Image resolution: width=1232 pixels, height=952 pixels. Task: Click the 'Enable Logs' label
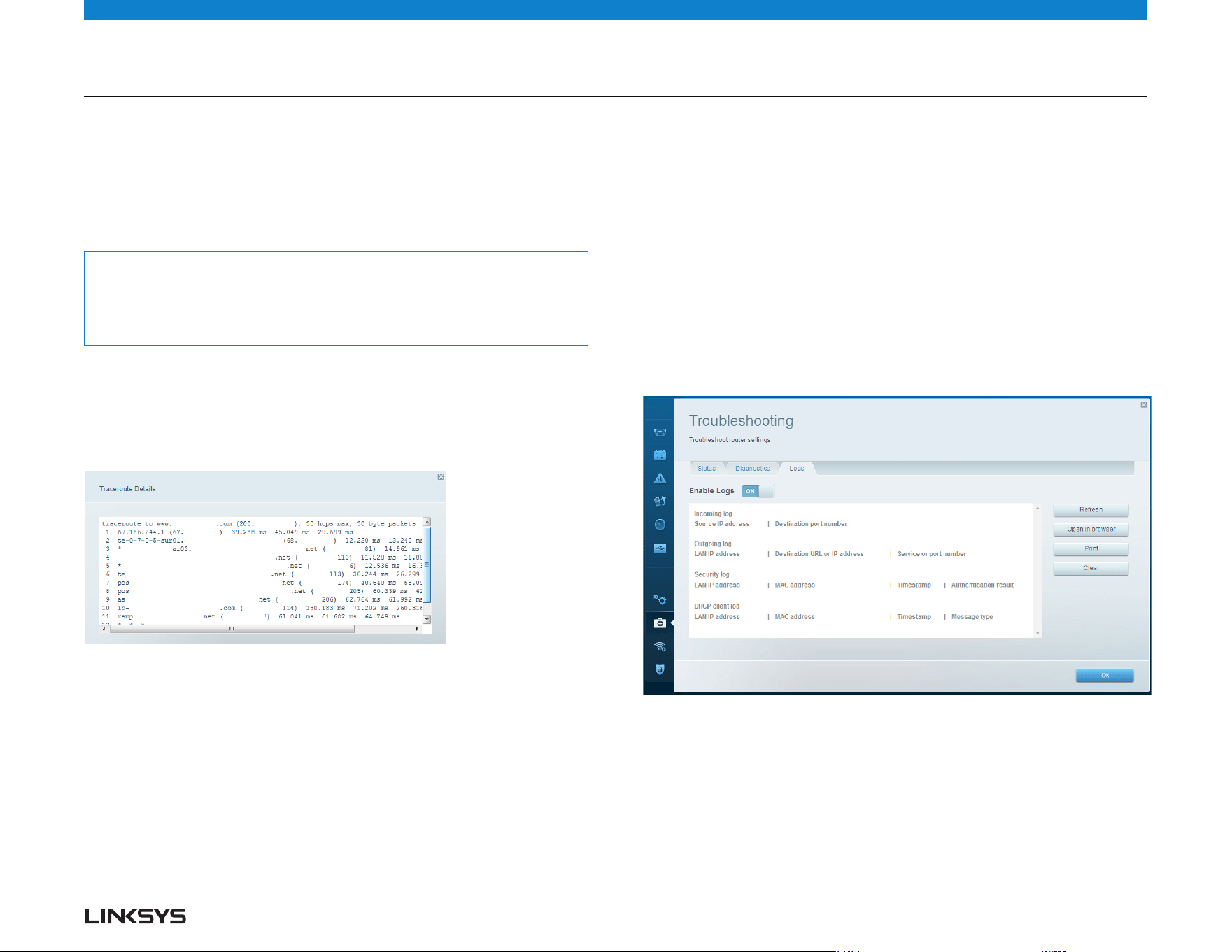pyautogui.click(x=711, y=491)
